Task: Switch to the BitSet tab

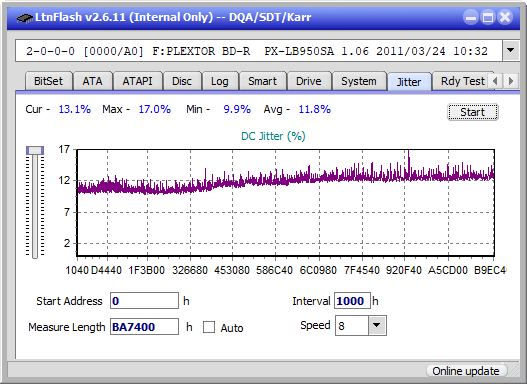Action: pos(48,81)
